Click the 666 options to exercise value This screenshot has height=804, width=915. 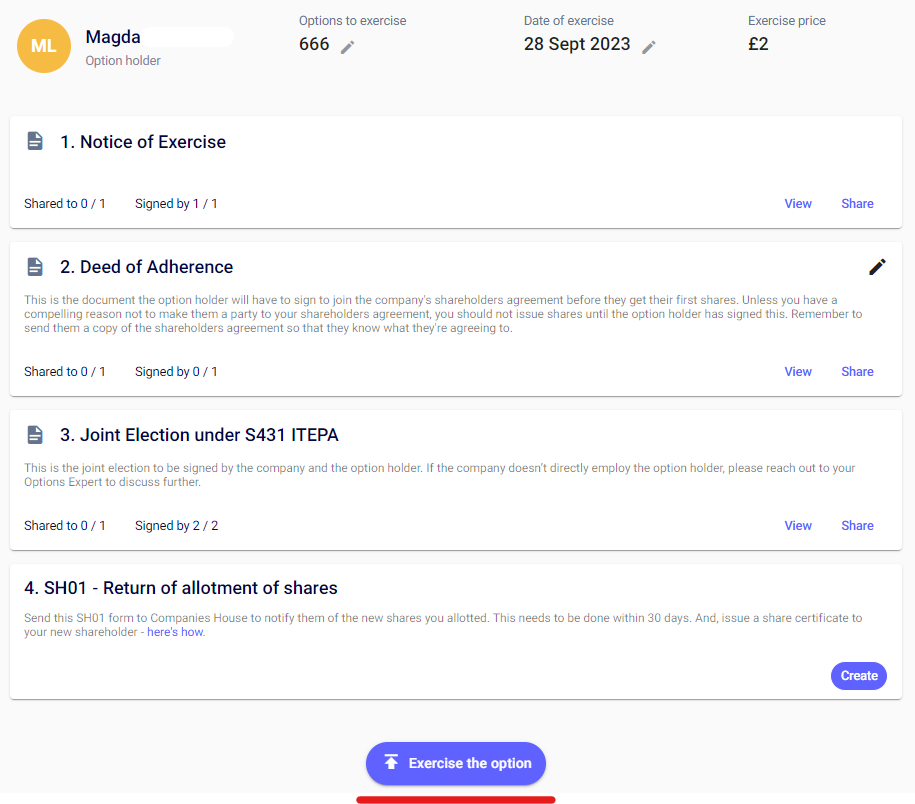[x=314, y=44]
